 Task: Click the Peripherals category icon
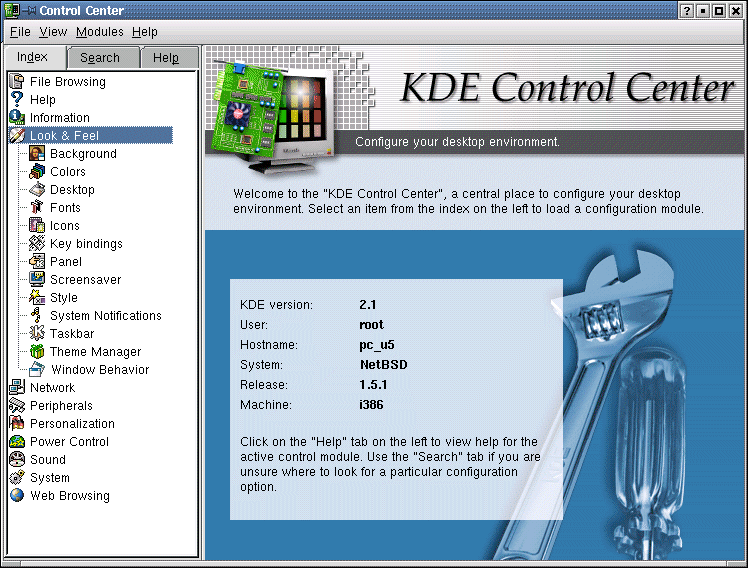(17, 405)
